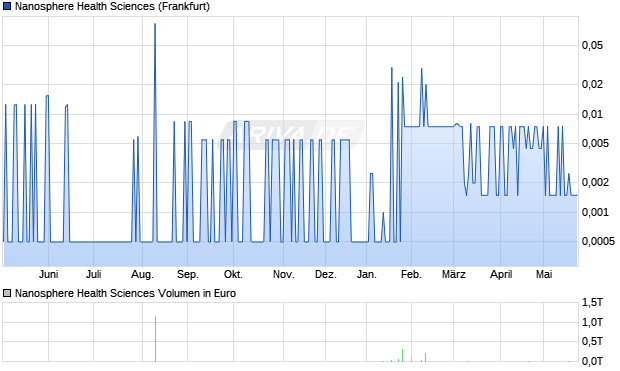Click the 'Feb.' month label
Image resolution: width=620 pixels, height=371 pixels.
[x=411, y=274]
